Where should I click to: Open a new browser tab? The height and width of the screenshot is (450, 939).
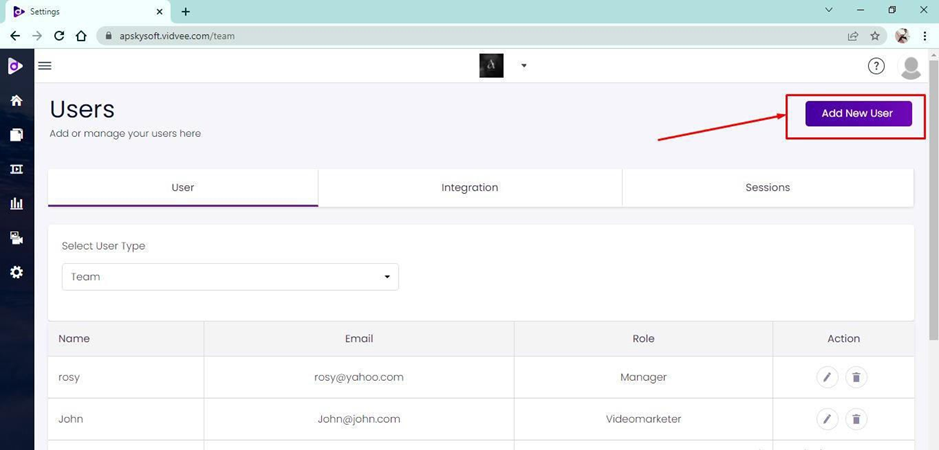(186, 11)
